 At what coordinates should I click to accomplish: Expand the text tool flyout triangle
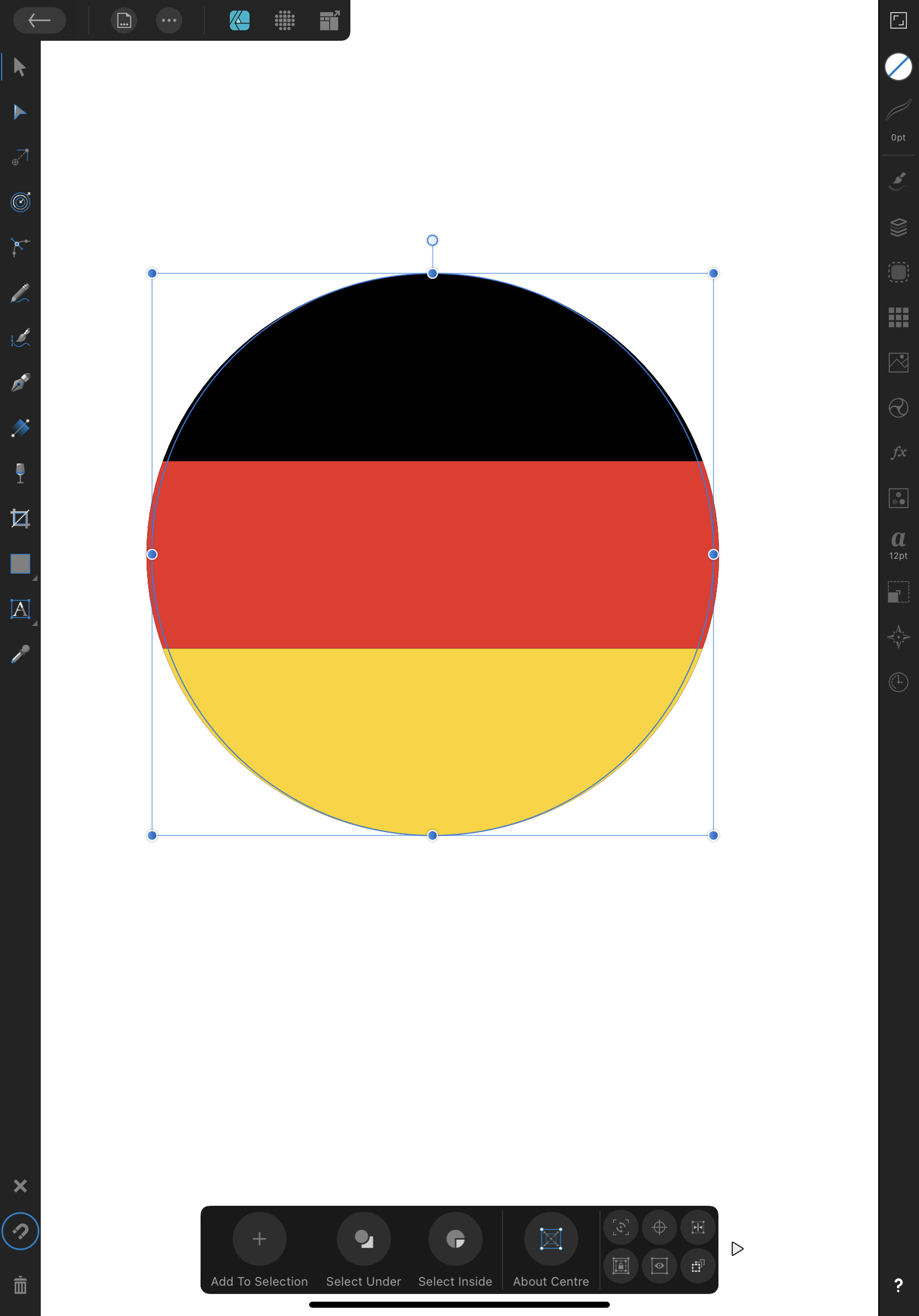34,624
